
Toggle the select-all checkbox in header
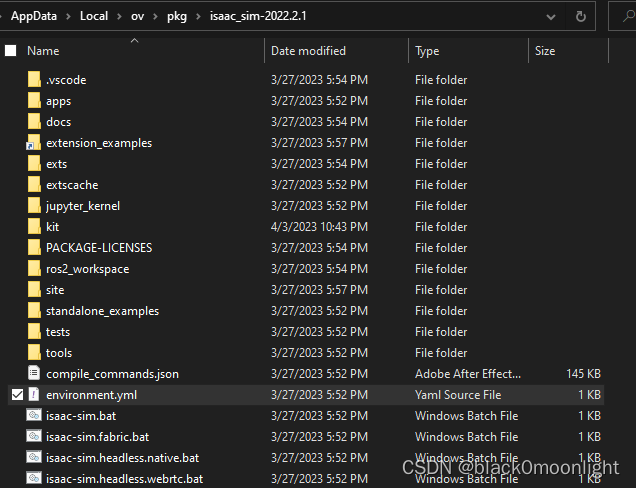coord(11,51)
